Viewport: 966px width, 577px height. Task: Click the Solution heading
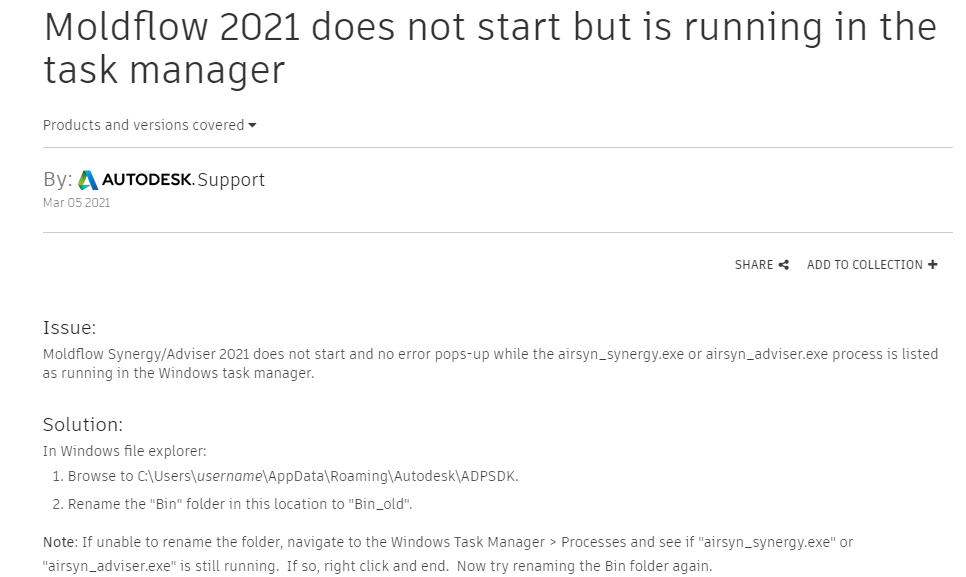pos(82,425)
